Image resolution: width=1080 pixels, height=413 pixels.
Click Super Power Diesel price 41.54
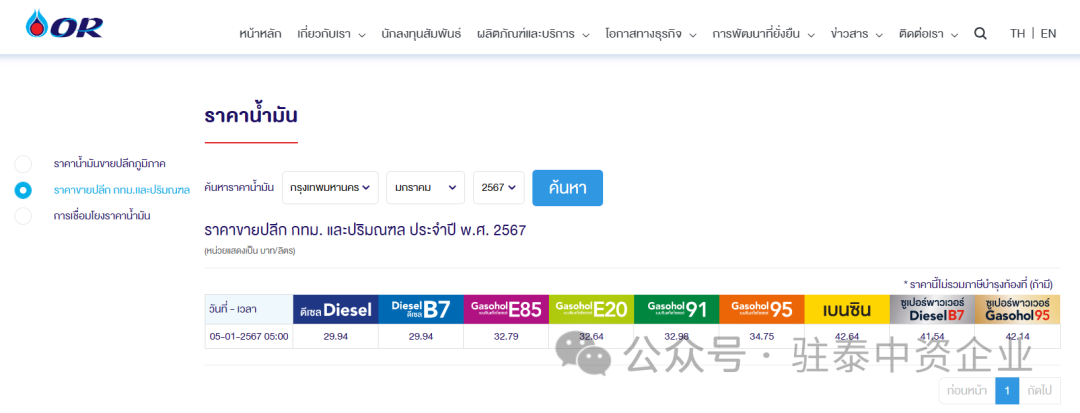point(932,337)
